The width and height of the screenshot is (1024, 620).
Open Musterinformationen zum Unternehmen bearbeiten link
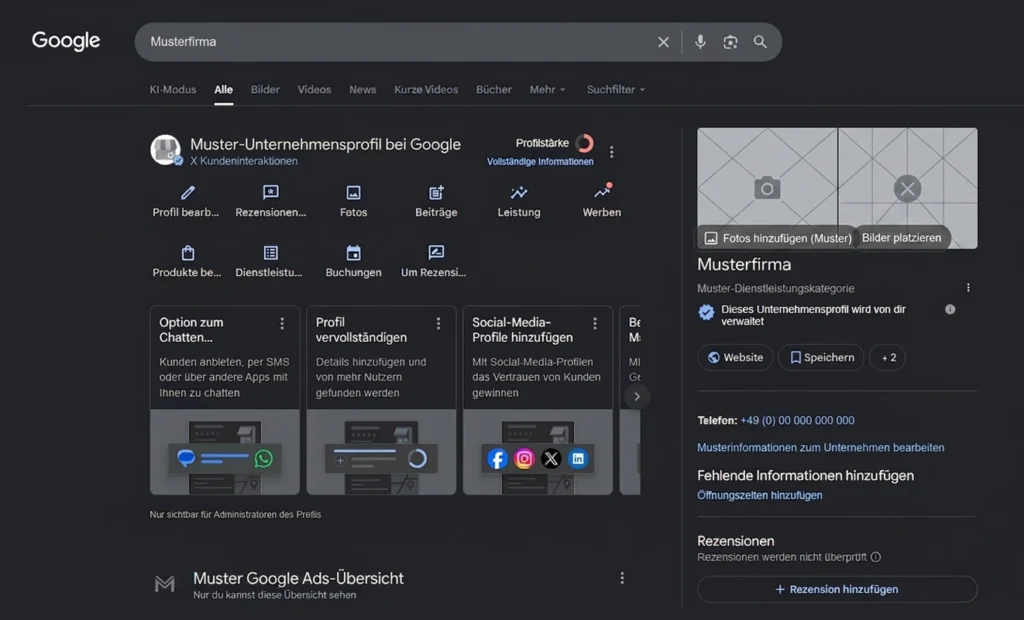(820, 448)
